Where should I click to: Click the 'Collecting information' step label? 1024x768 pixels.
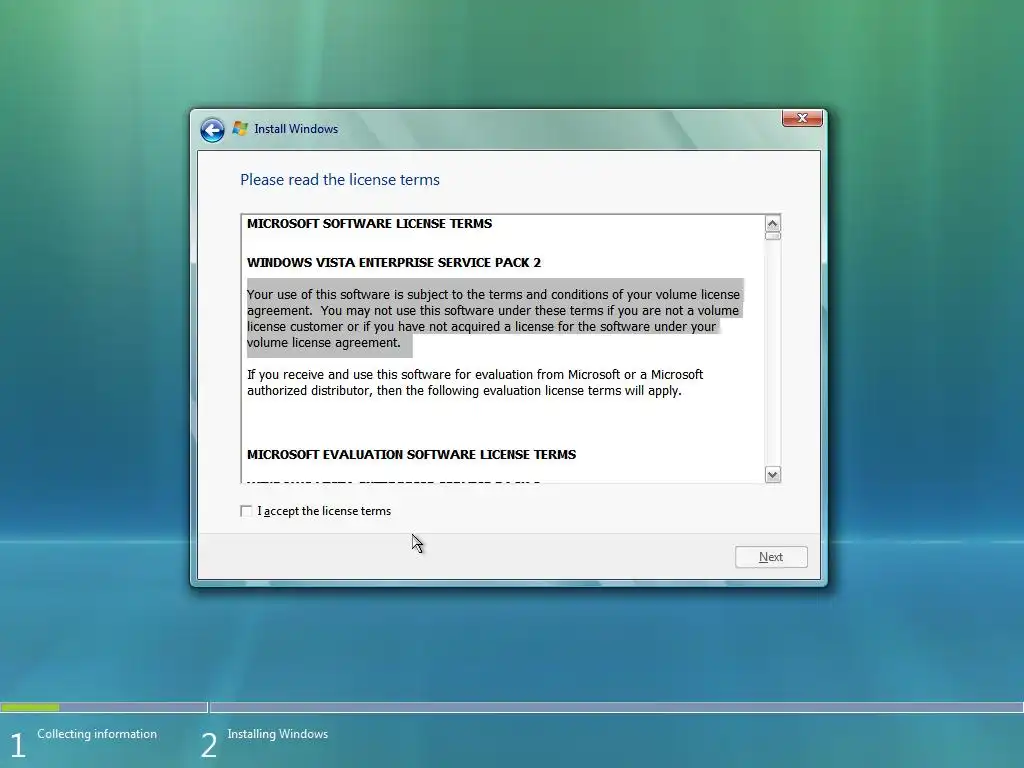97,734
